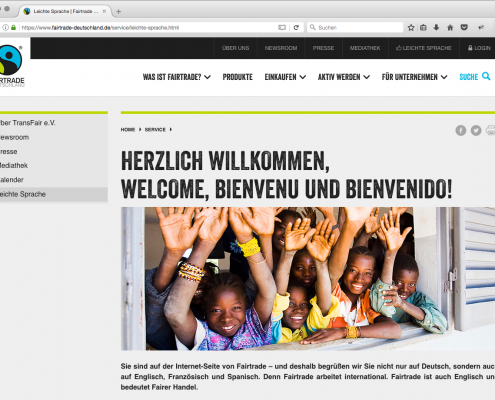495x400 pixels.
Task: Open Mediathek in the left sidebar
Action: pos(14,165)
